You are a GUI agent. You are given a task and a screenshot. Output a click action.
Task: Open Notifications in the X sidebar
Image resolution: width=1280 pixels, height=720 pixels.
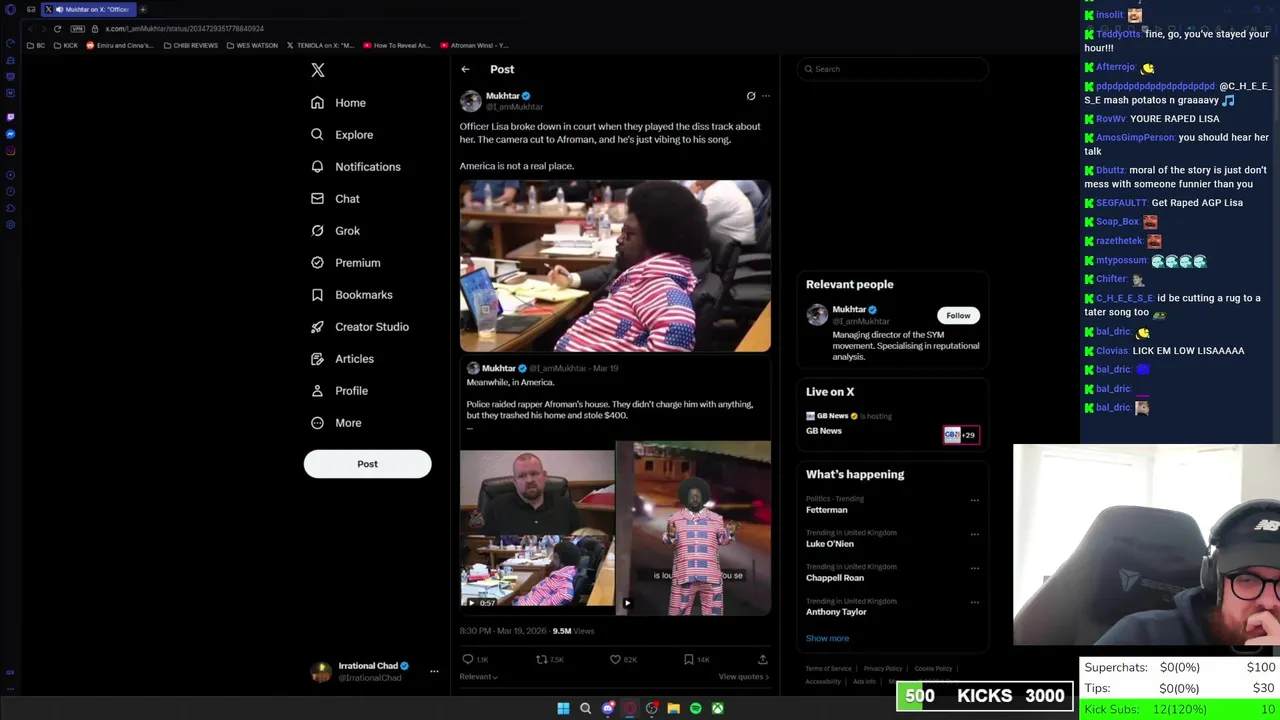(x=355, y=167)
